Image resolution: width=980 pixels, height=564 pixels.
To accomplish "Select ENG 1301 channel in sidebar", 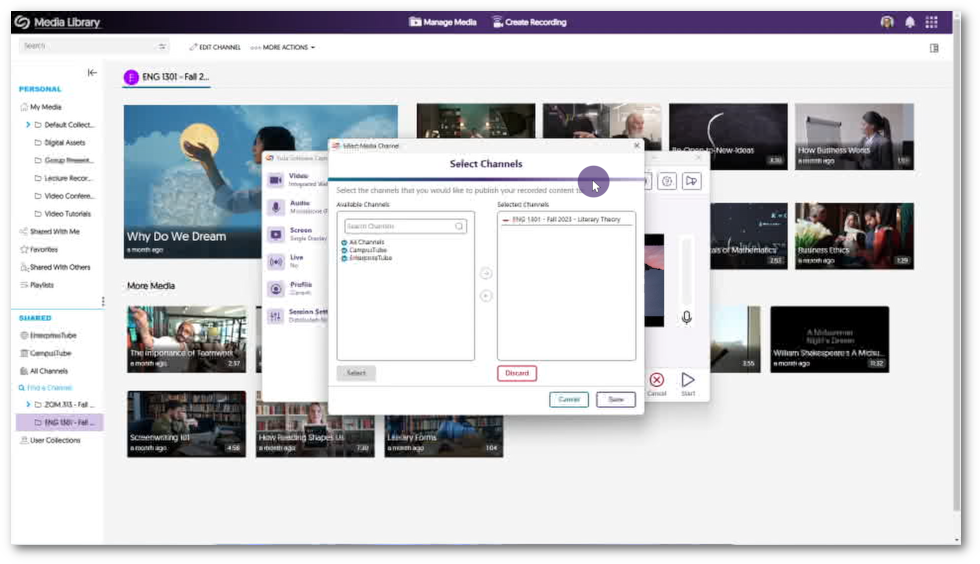I will pos(60,423).
